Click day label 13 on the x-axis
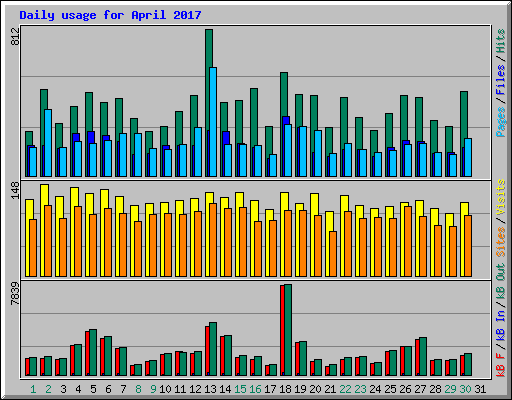This screenshot has height=400, width=512. coord(210,389)
